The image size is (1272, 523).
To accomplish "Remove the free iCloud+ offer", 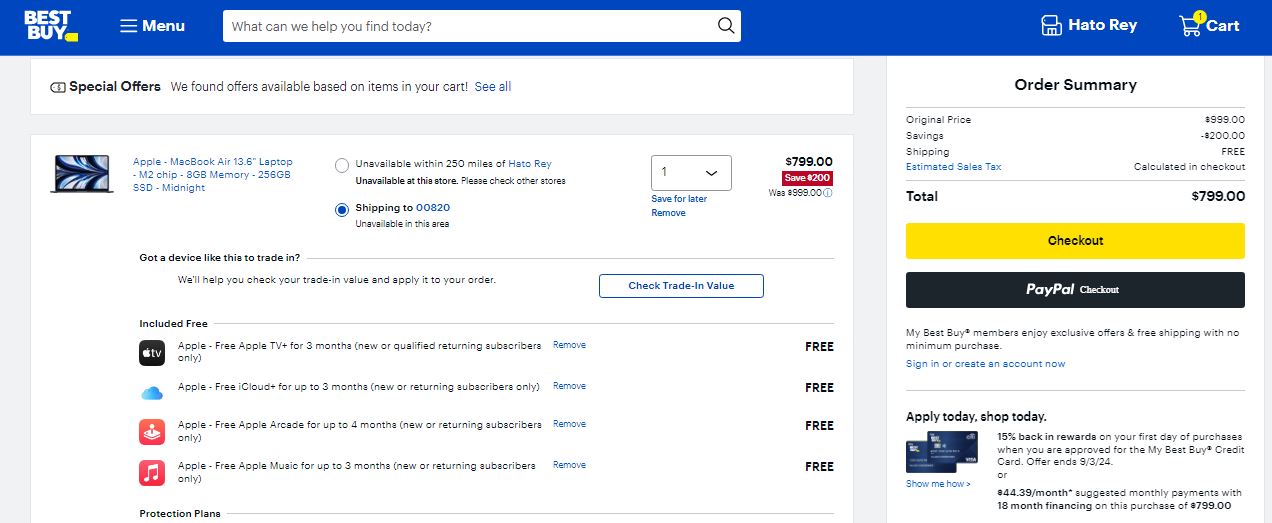I will coord(569,386).
